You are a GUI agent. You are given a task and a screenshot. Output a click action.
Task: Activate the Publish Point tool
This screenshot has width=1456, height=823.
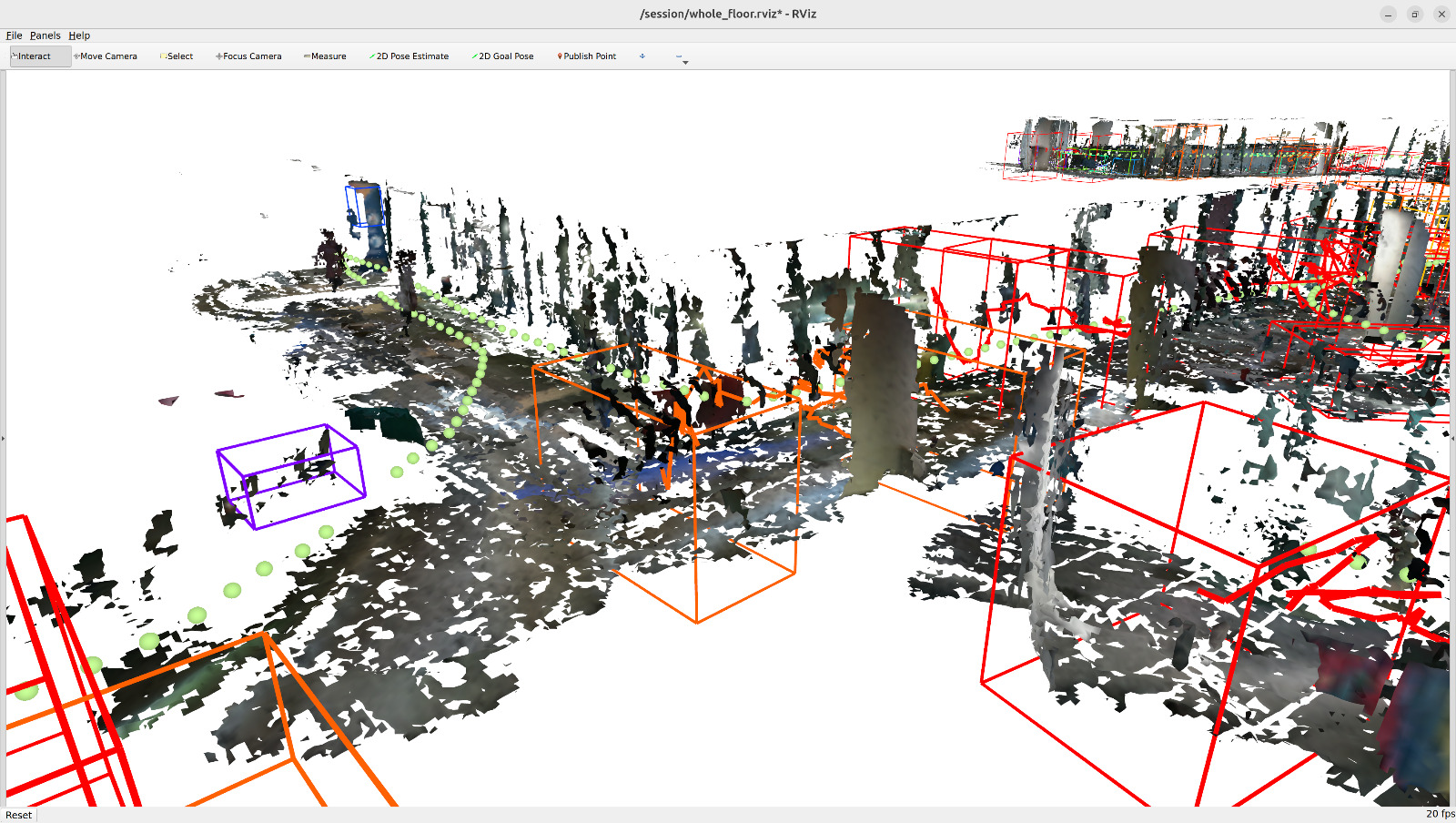coord(587,56)
